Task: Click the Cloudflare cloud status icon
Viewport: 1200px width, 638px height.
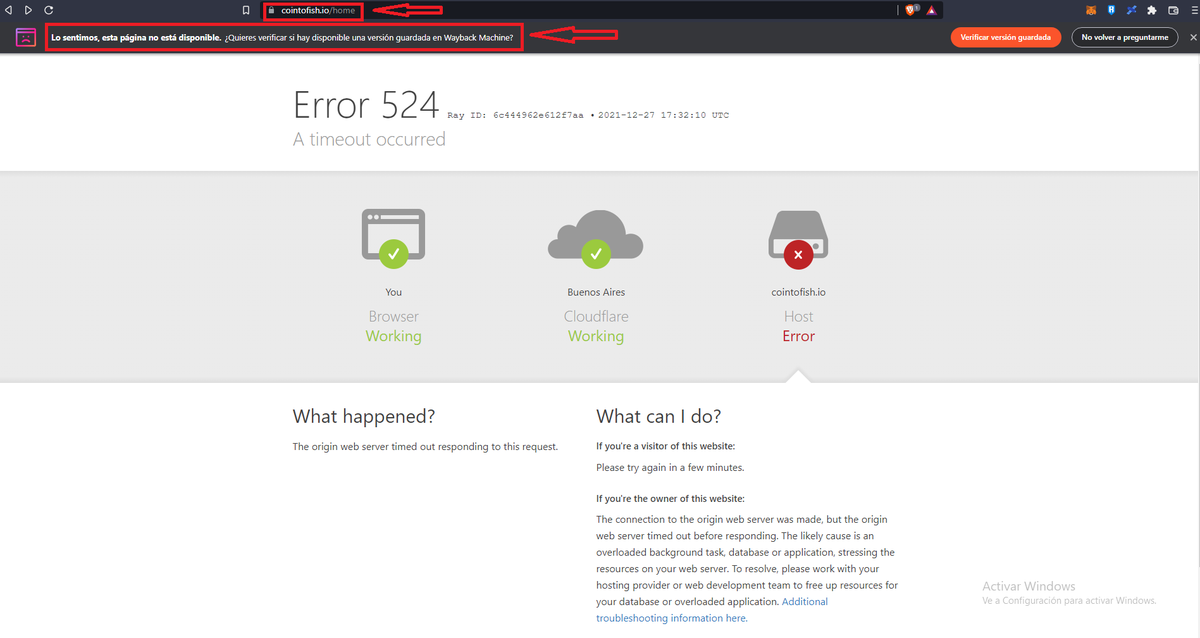Action: (596, 238)
